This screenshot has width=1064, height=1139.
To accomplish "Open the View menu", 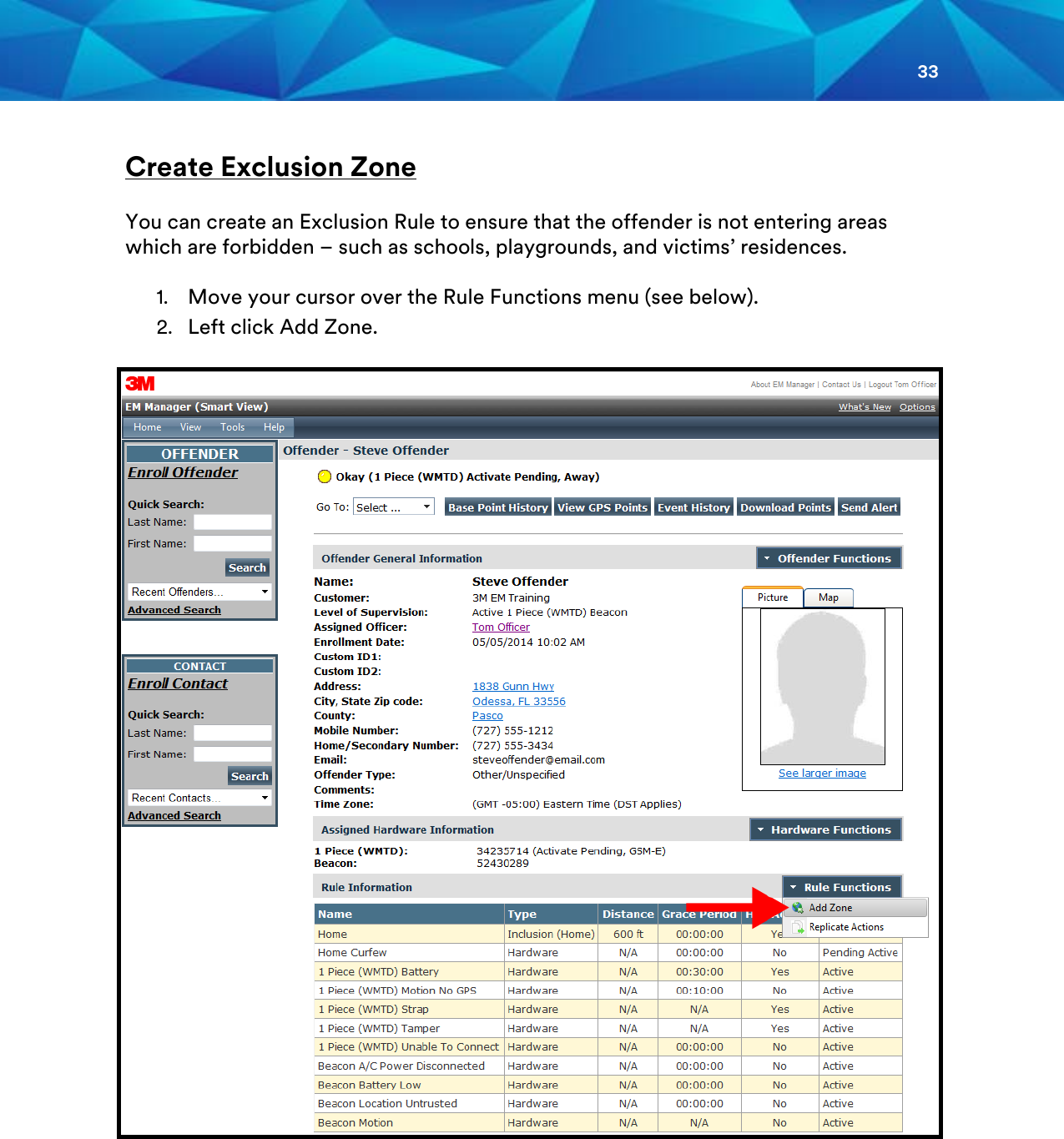I will point(190,427).
